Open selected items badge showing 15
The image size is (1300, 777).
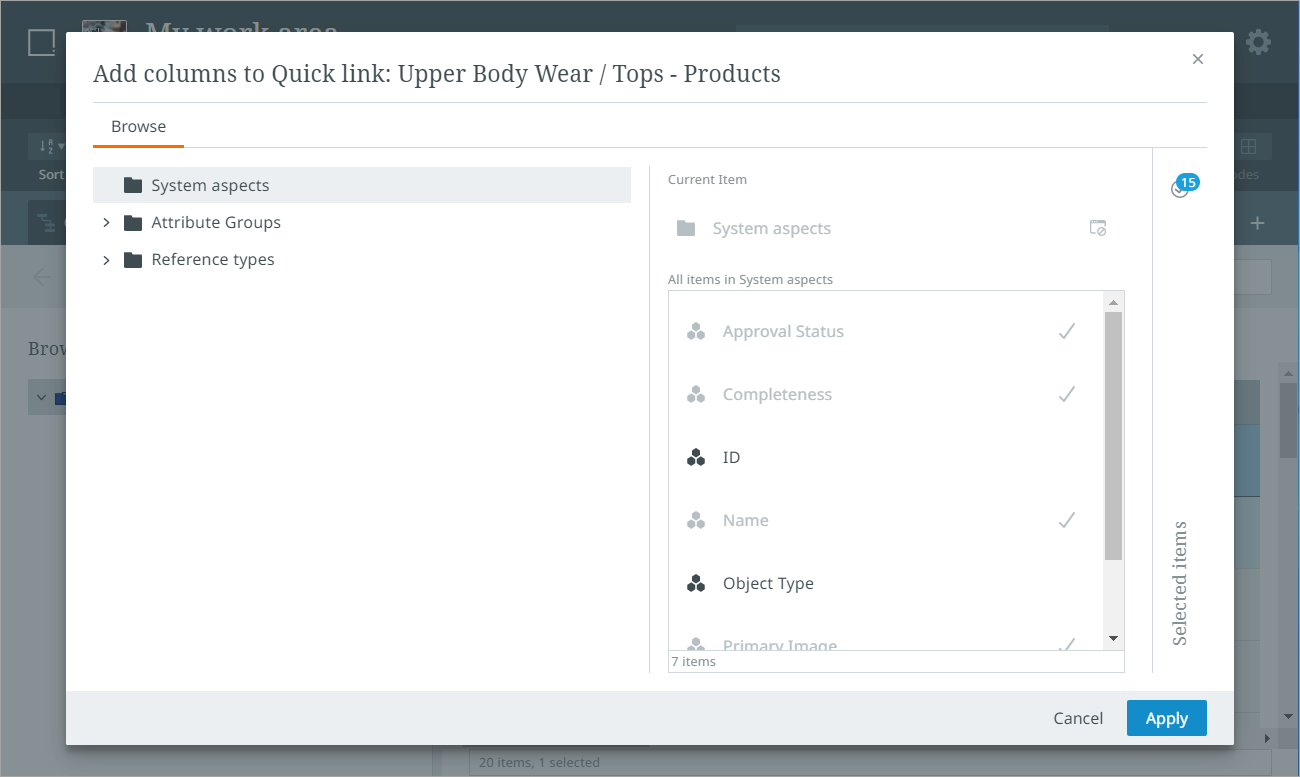1184,186
